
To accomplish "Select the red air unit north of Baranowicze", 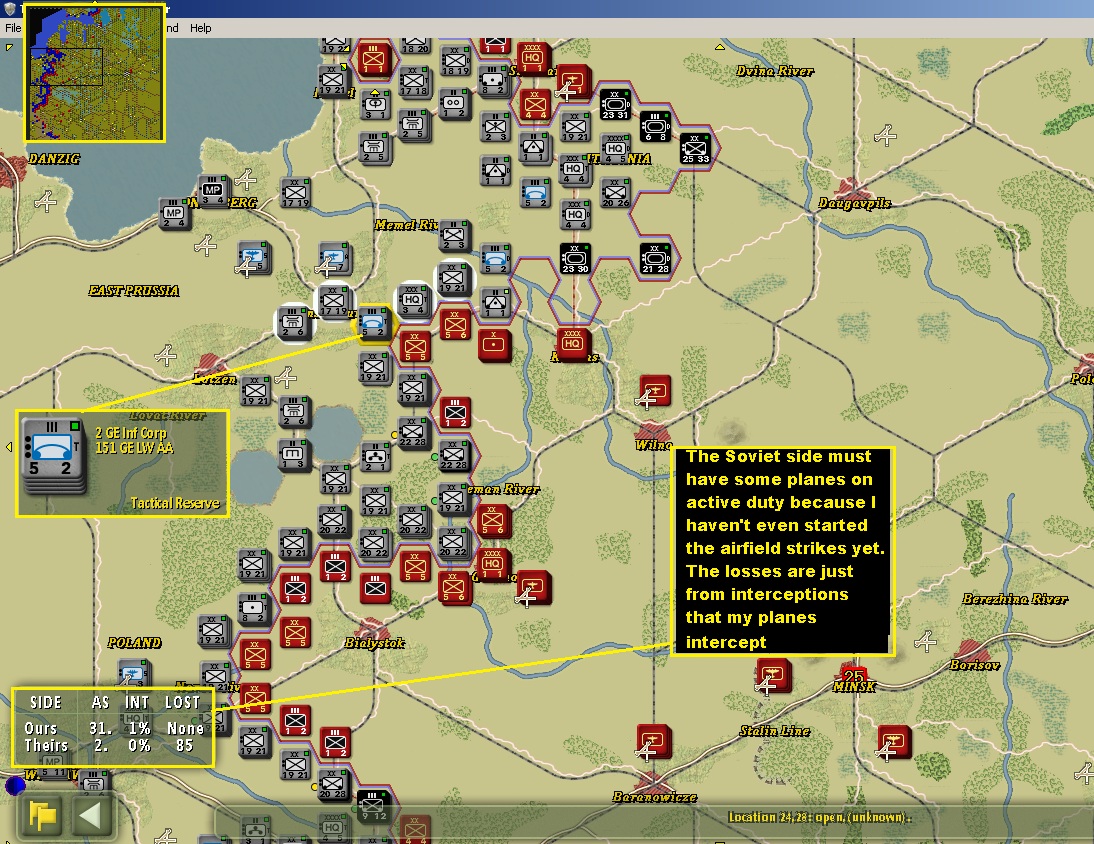I will (654, 741).
